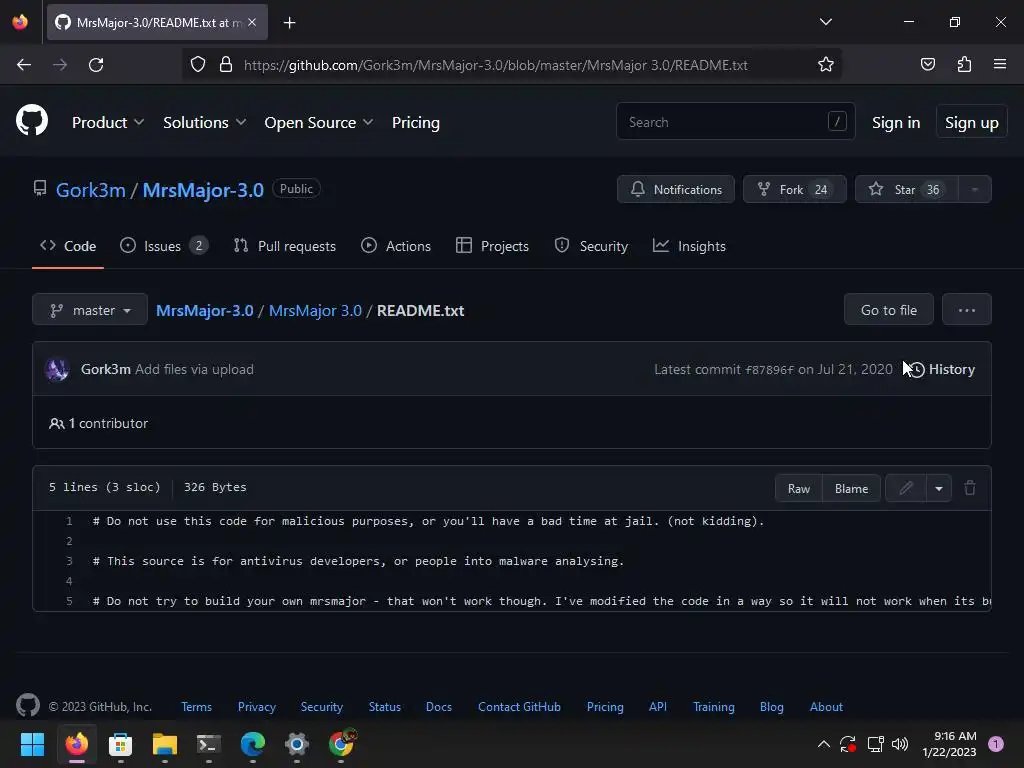The image size is (1024, 768).
Task: Open the Firefox extensions puzzle icon
Action: [964, 65]
